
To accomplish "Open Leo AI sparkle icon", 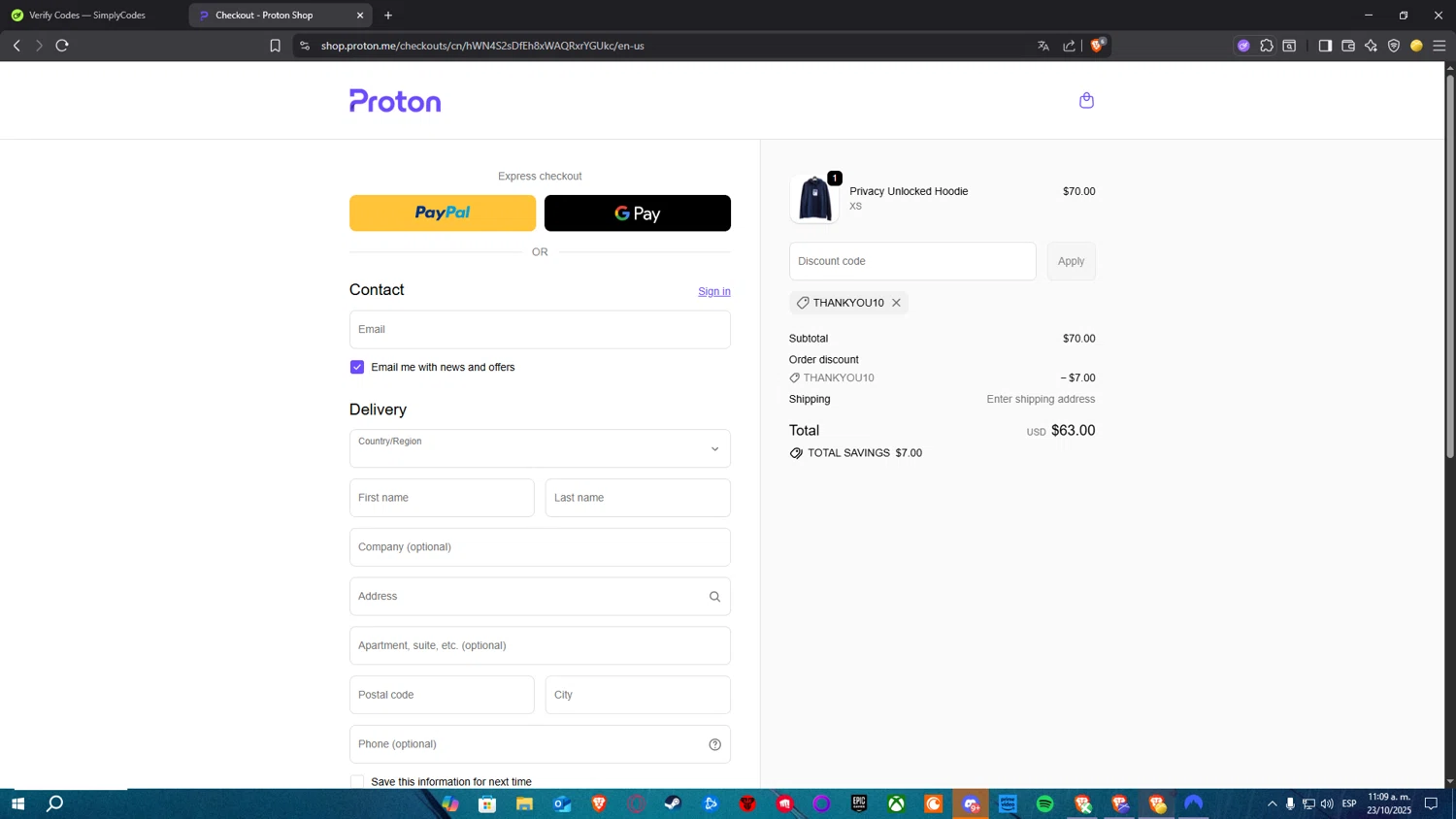I will pos(1371,46).
